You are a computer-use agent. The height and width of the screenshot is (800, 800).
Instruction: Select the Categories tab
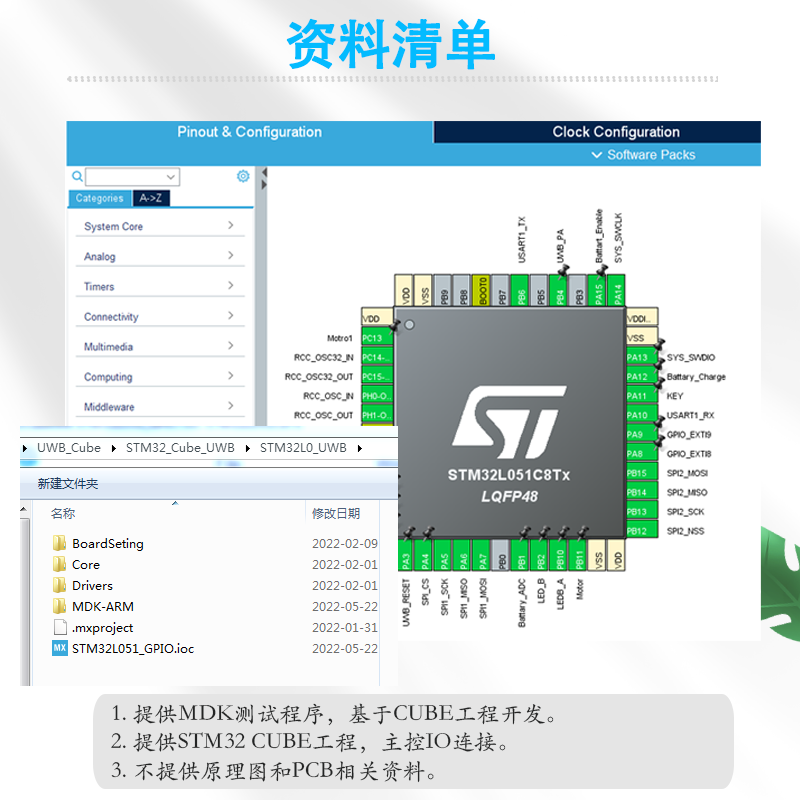click(100, 198)
